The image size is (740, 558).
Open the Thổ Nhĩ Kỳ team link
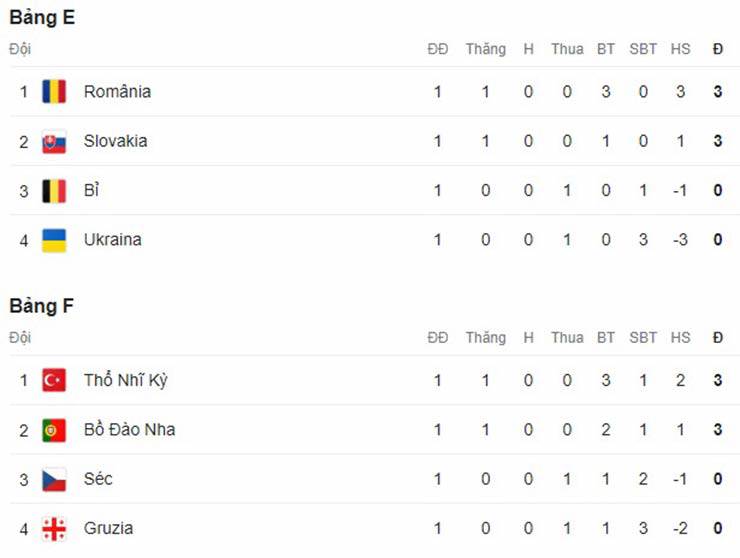pos(125,381)
